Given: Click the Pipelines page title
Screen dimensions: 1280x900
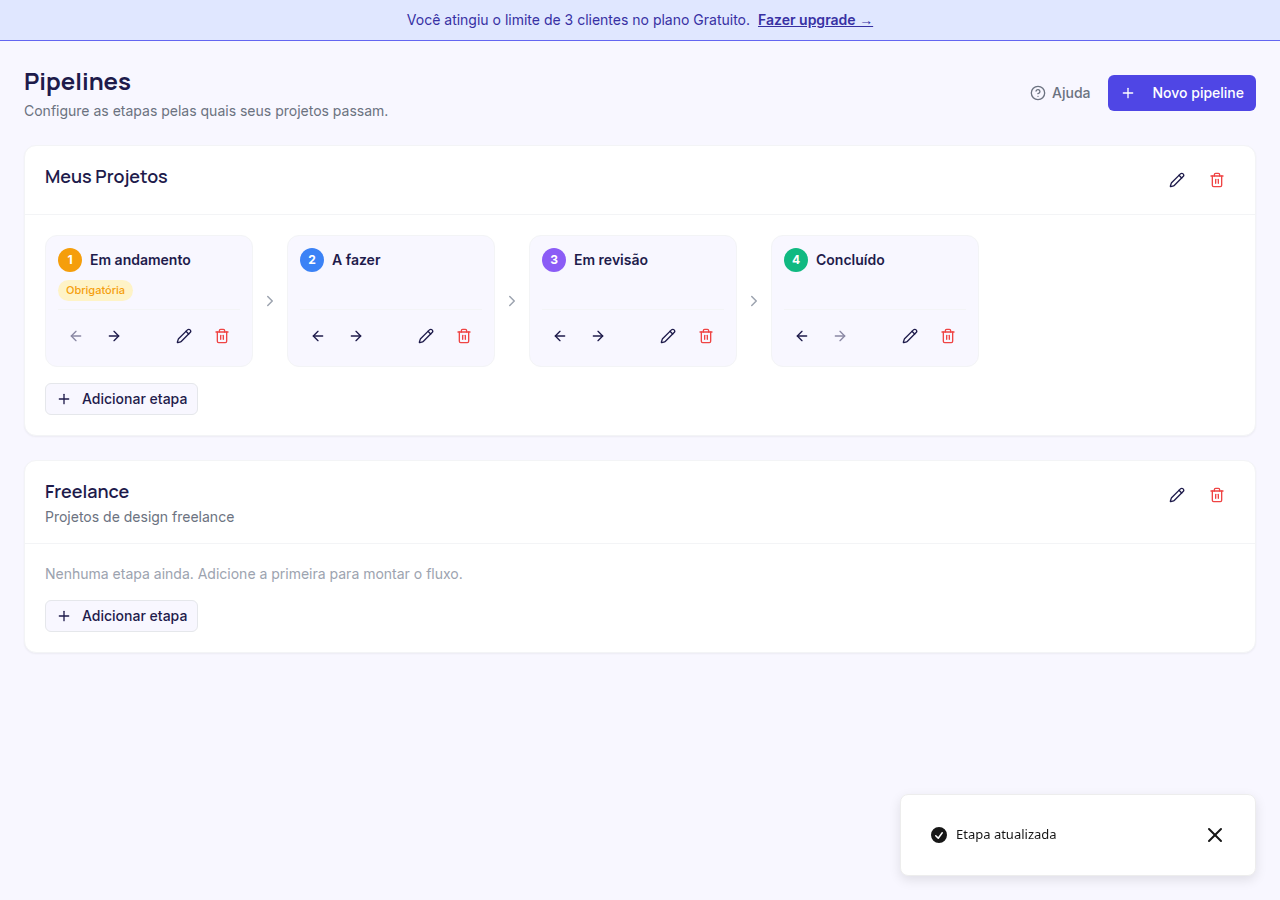Looking at the screenshot, I should (x=78, y=82).
